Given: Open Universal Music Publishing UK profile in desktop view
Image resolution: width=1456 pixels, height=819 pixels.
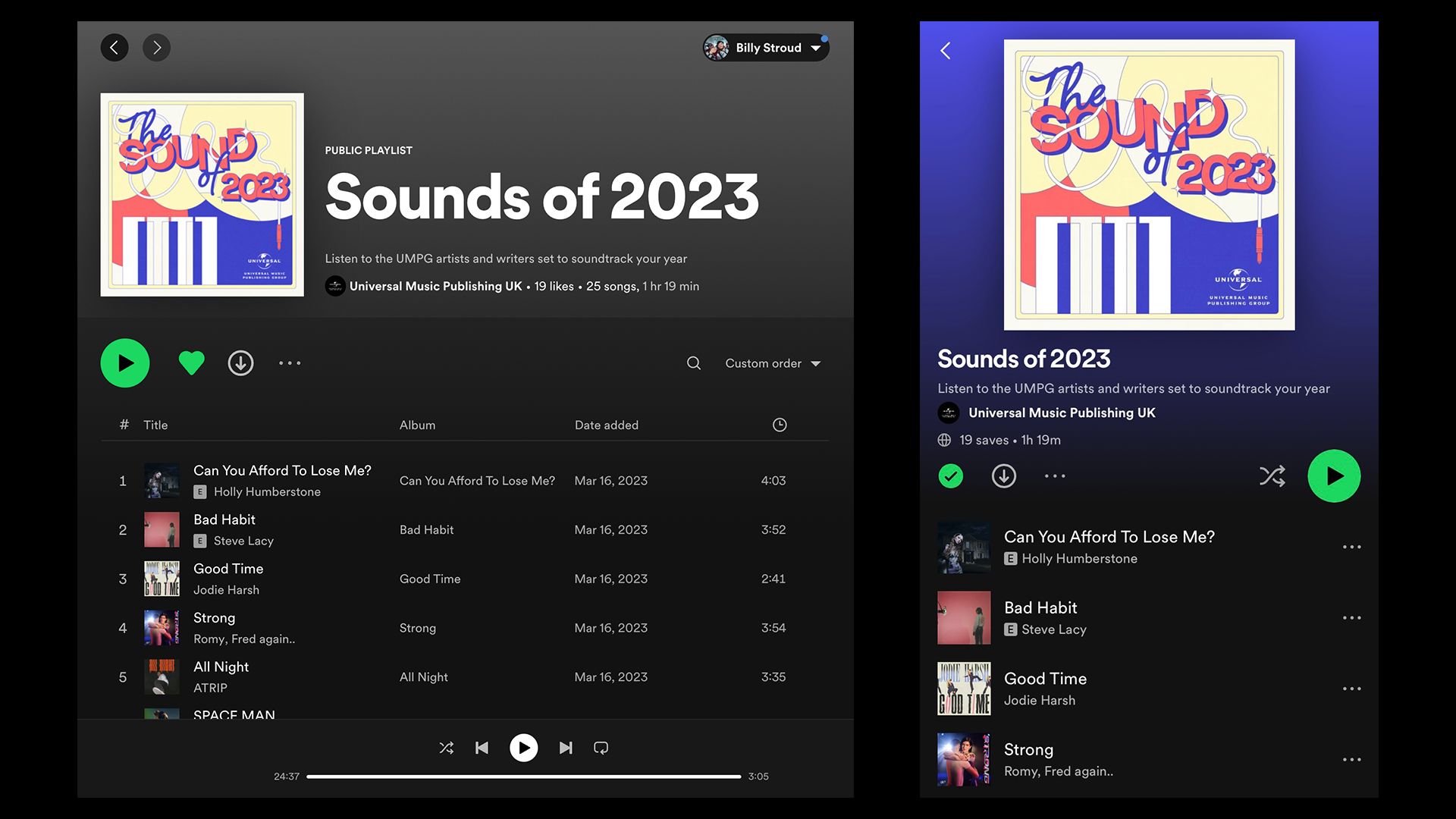Looking at the screenshot, I should click(x=435, y=286).
